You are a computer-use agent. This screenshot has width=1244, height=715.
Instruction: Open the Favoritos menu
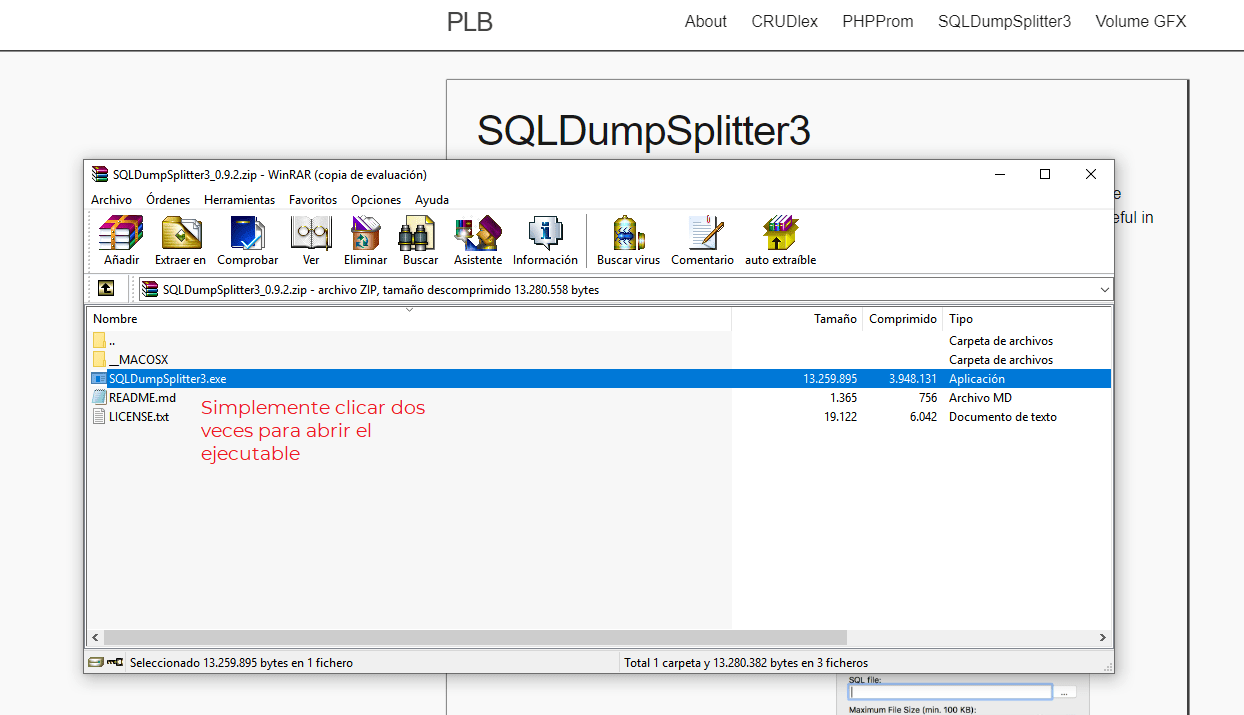pyautogui.click(x=313, y=200)
